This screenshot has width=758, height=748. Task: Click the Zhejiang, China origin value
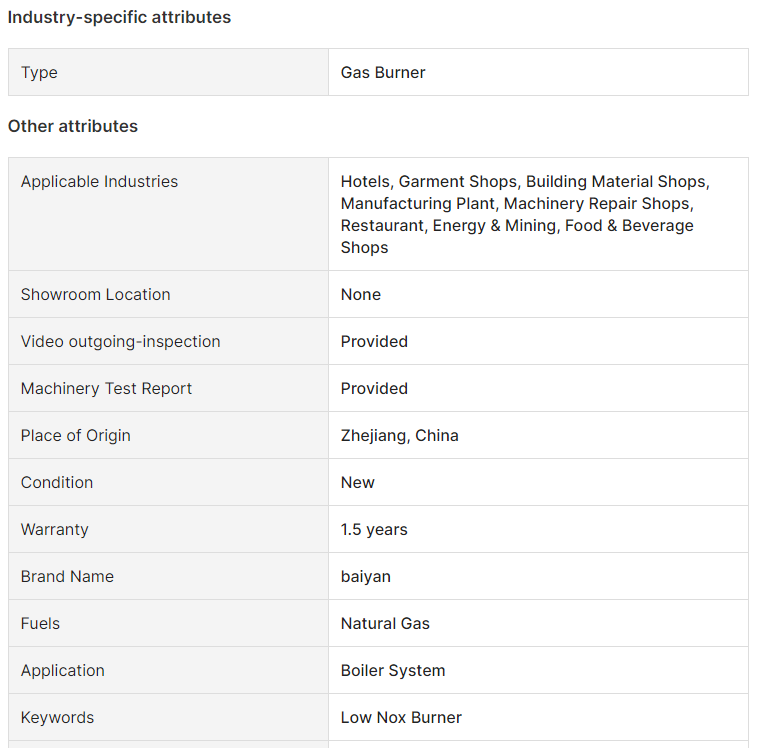click(399, 436)
